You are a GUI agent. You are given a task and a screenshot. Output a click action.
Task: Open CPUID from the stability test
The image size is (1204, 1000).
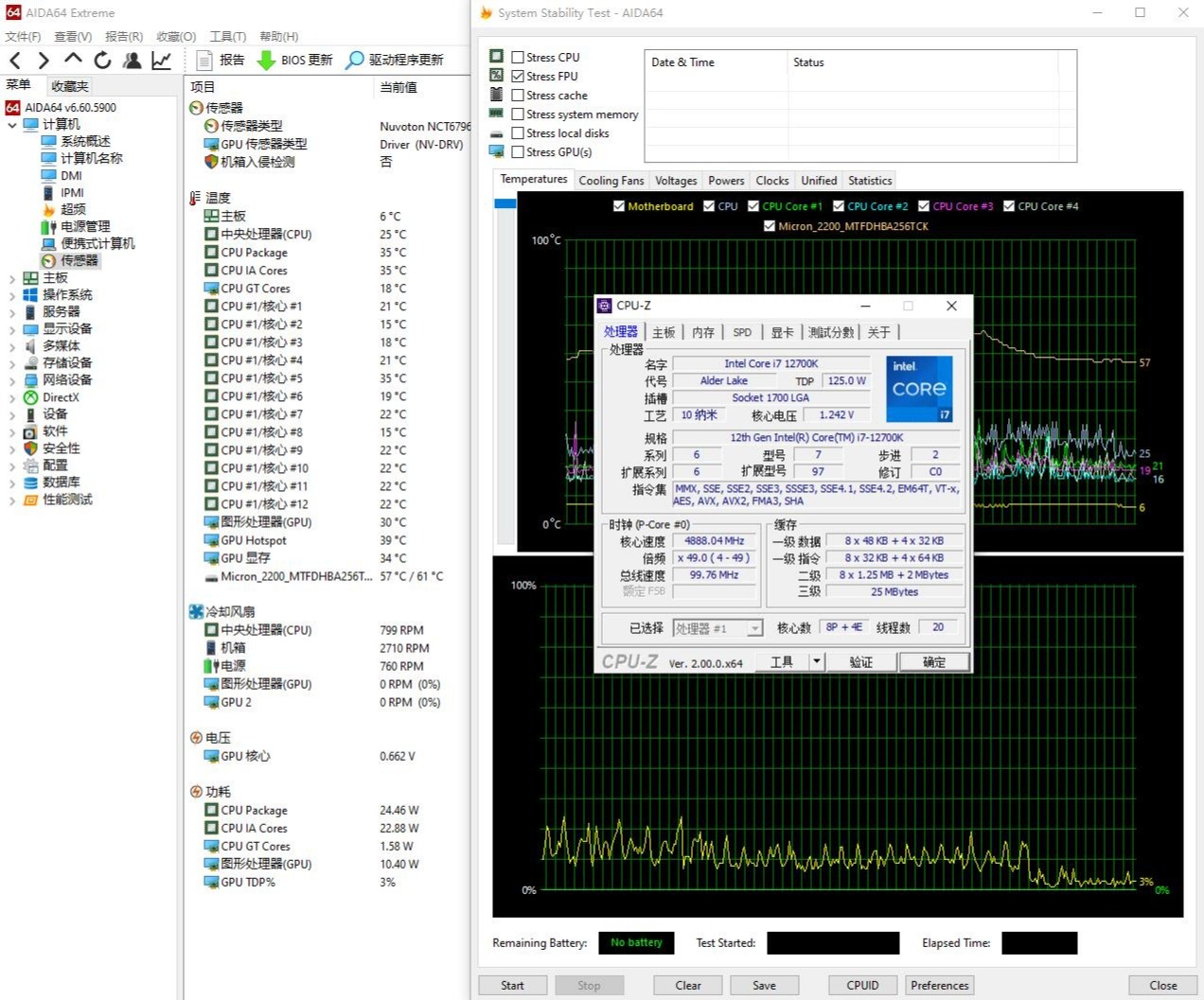pos(862,985)
